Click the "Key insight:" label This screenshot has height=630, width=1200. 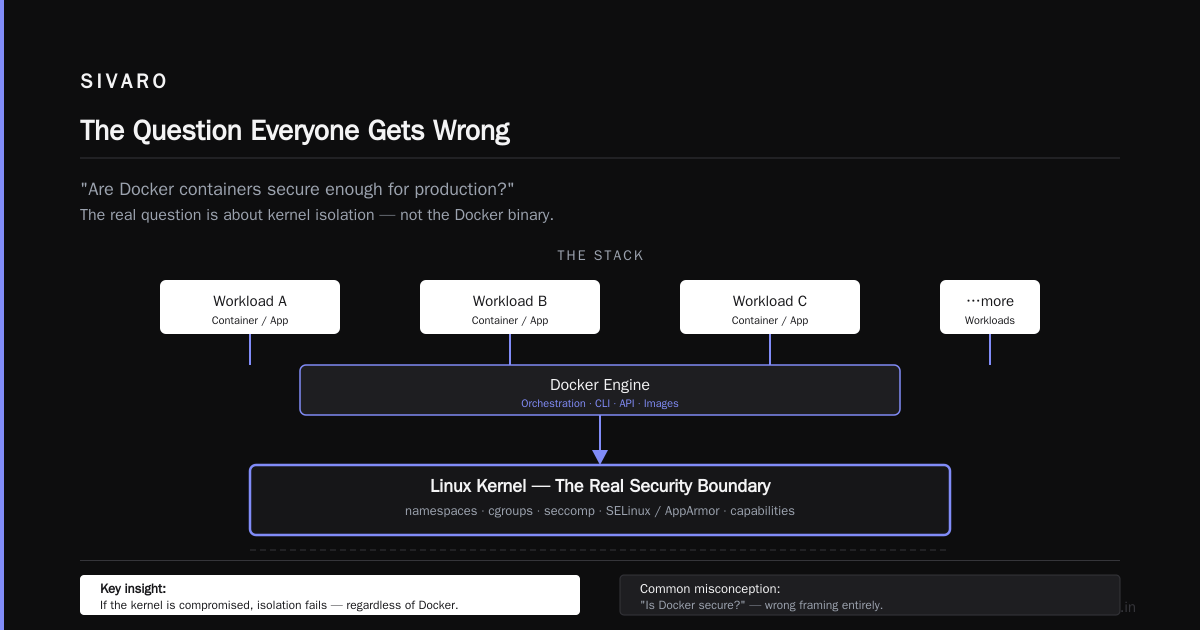point(133,589)
